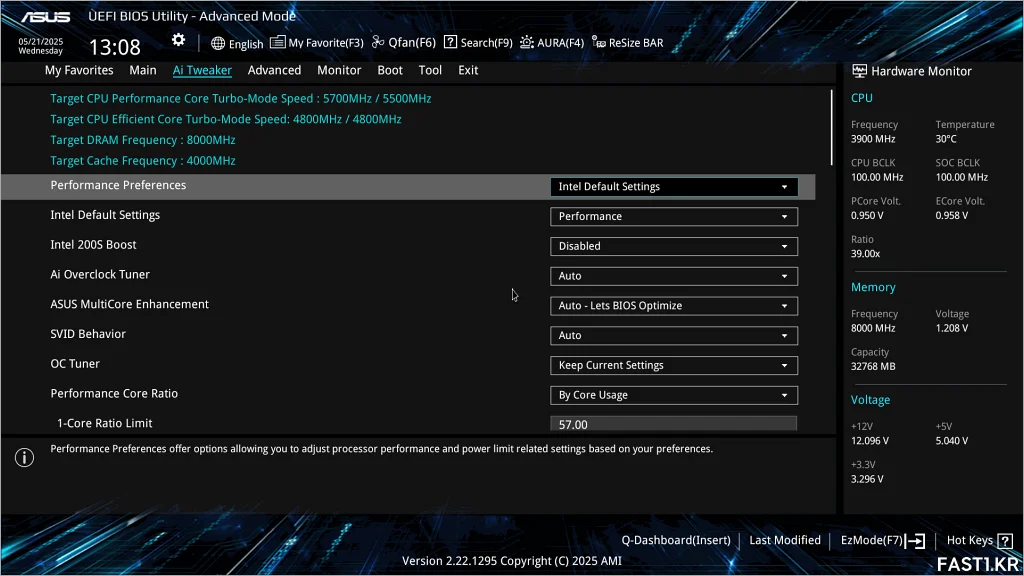Image resolution: width=1024 pixels, height=576 pixels.
Task: Select OC Tuner label
Action: tap(75, 364)
